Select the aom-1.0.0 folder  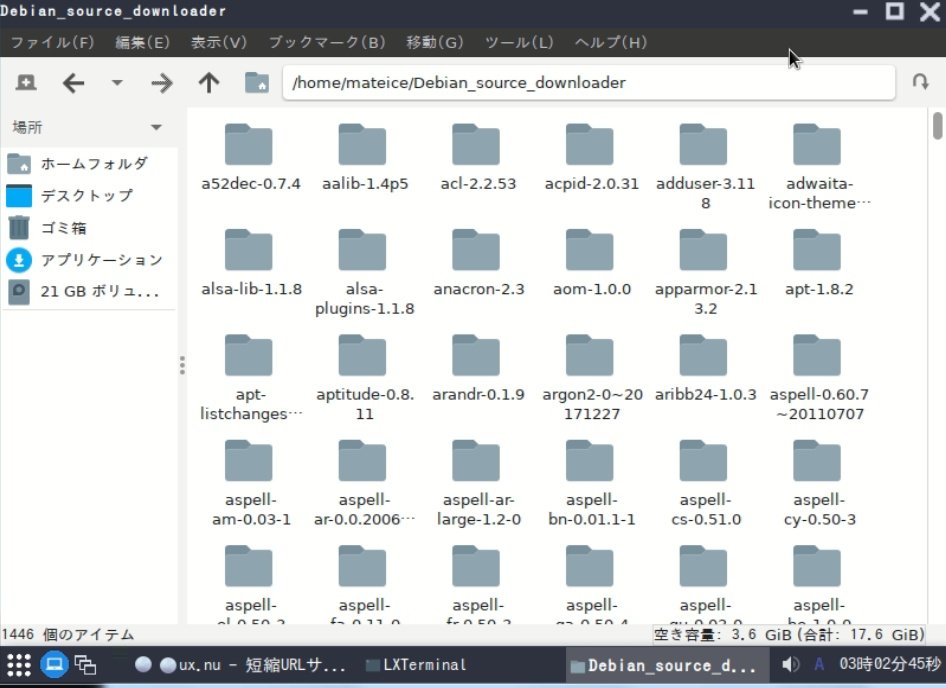point(591,263)
